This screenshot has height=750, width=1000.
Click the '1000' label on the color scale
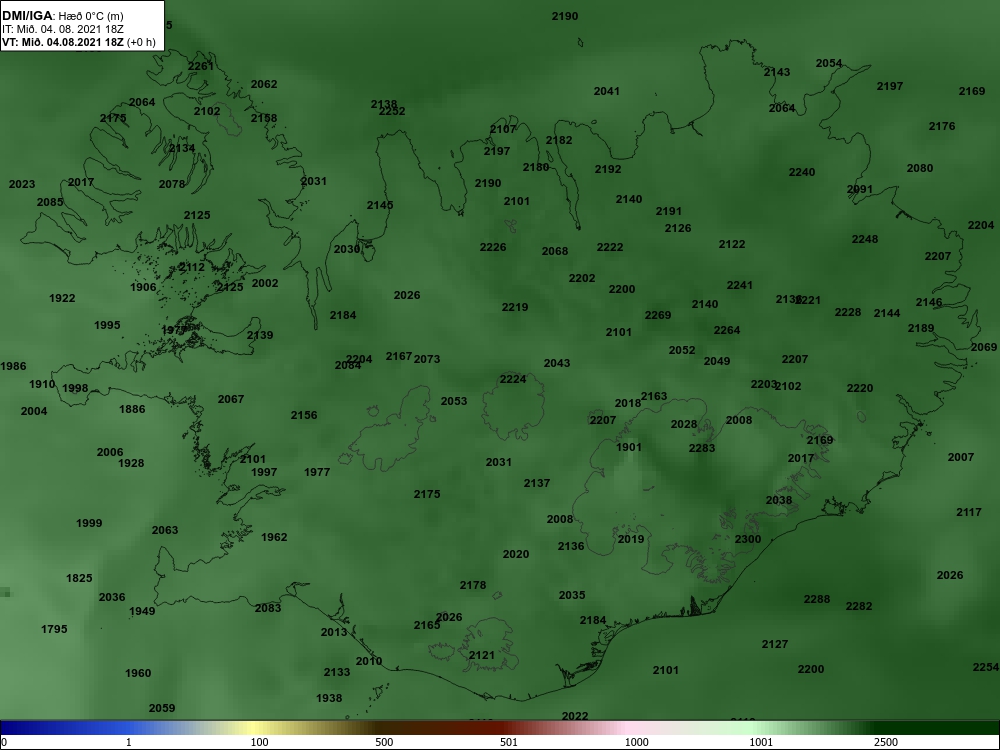tap(636, 742)
